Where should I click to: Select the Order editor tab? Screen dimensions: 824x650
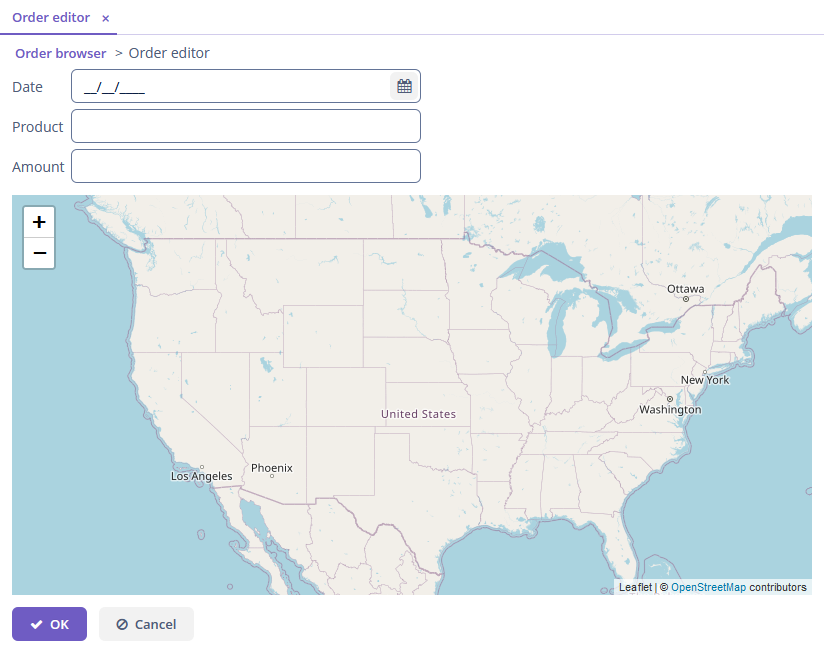(x=51, y=17)
